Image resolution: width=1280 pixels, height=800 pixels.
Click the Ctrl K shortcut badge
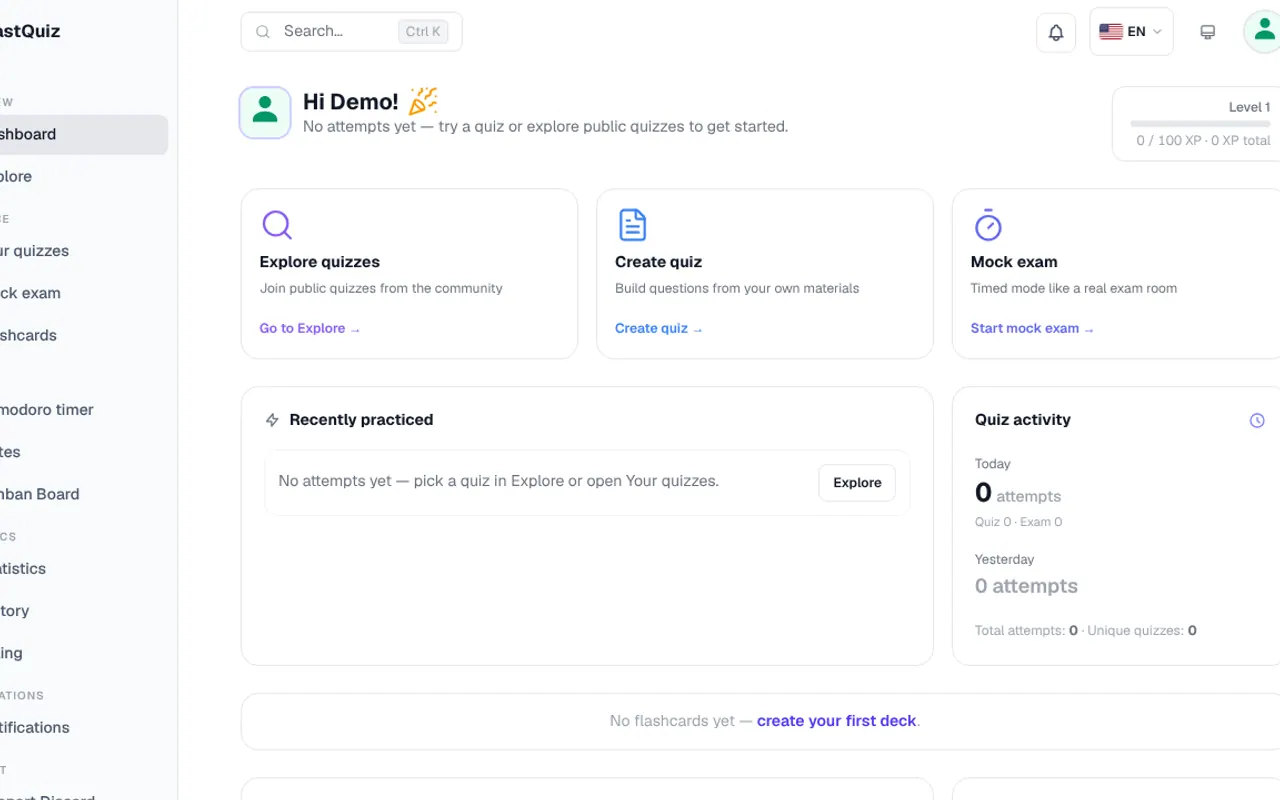423,32
